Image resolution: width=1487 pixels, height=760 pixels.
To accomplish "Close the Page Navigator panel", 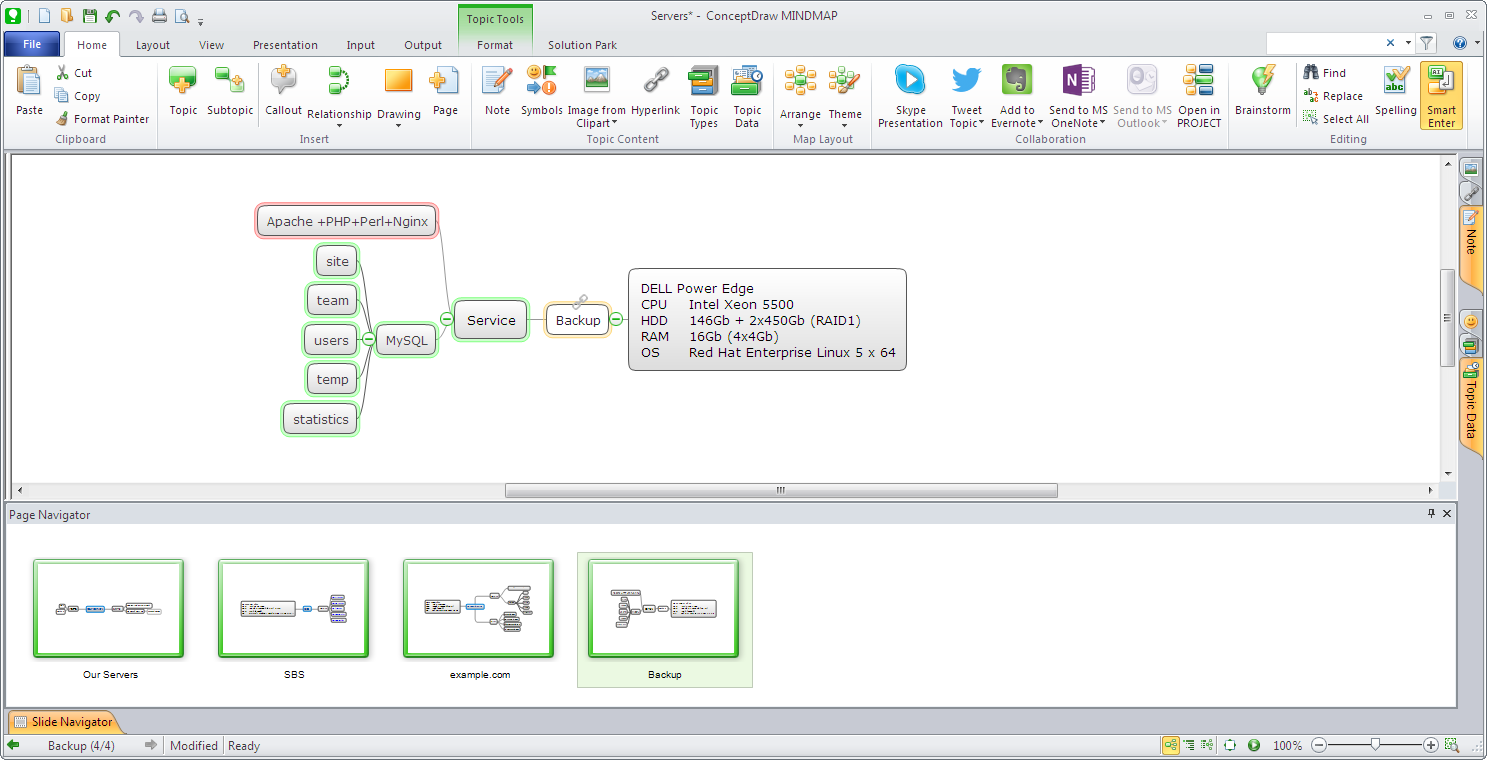I will coord(1447,513).
